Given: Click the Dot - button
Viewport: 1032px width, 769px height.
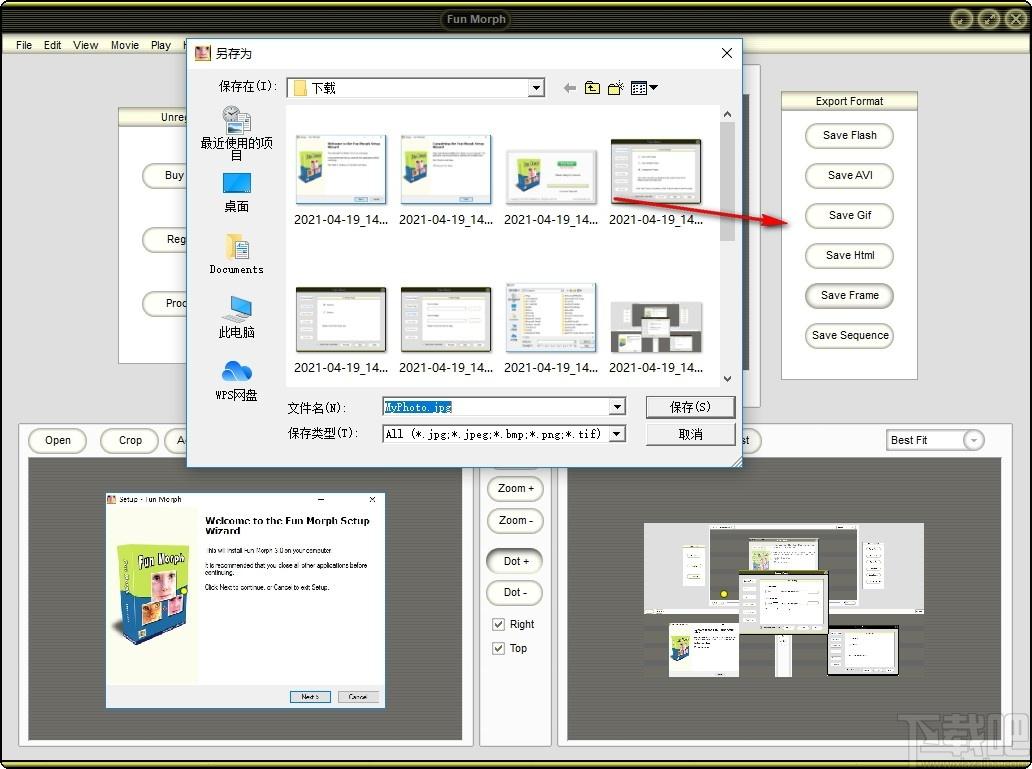Looking at the screenshot, I should (x=515, y=593).
